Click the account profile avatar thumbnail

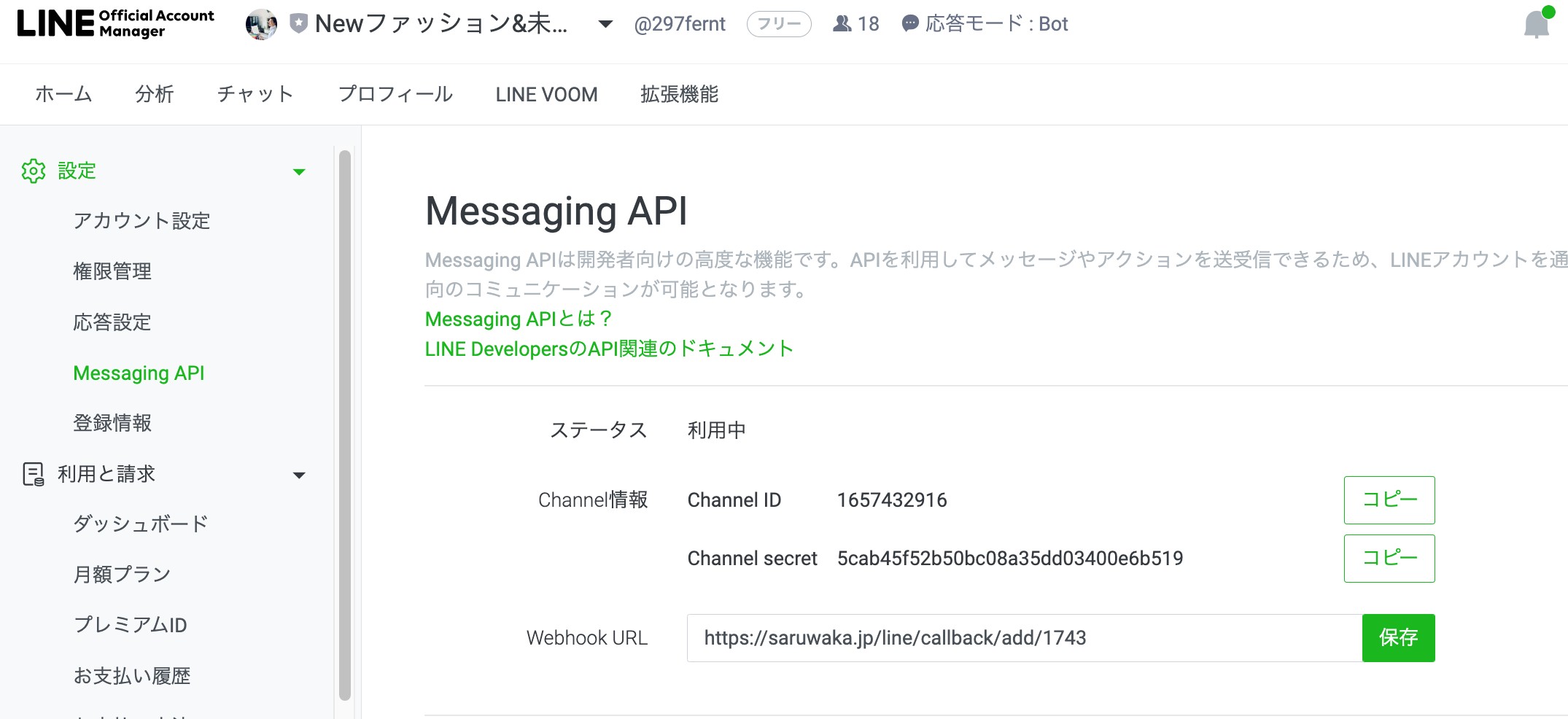click(261, 24)
